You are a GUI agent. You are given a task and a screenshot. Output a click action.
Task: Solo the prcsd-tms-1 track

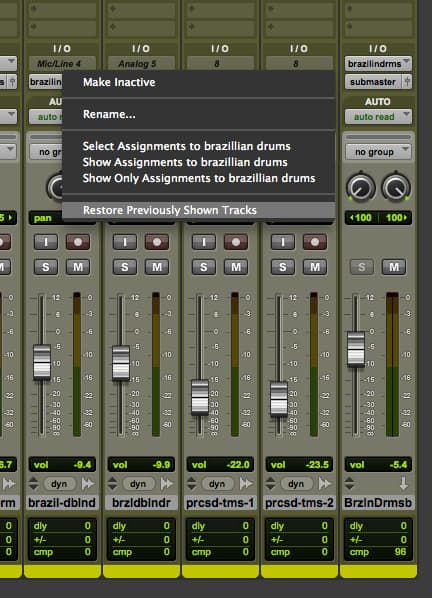pyautogui.click(x=204, y=267)
